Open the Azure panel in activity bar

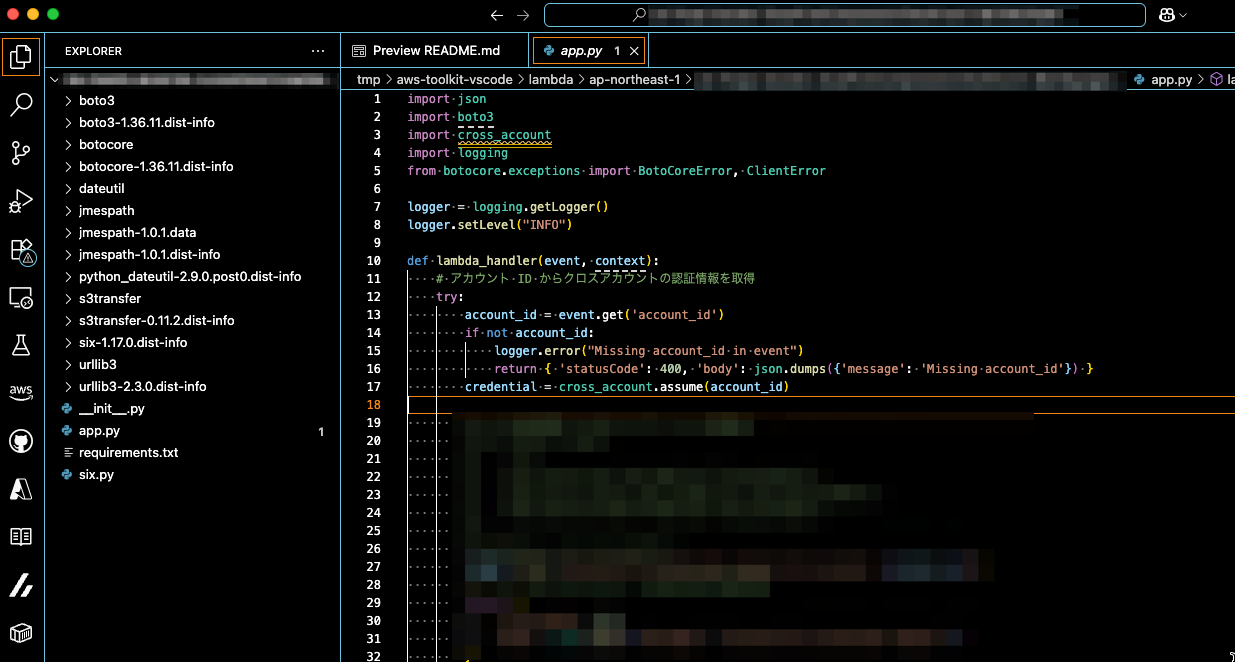(x=21, y=489)
